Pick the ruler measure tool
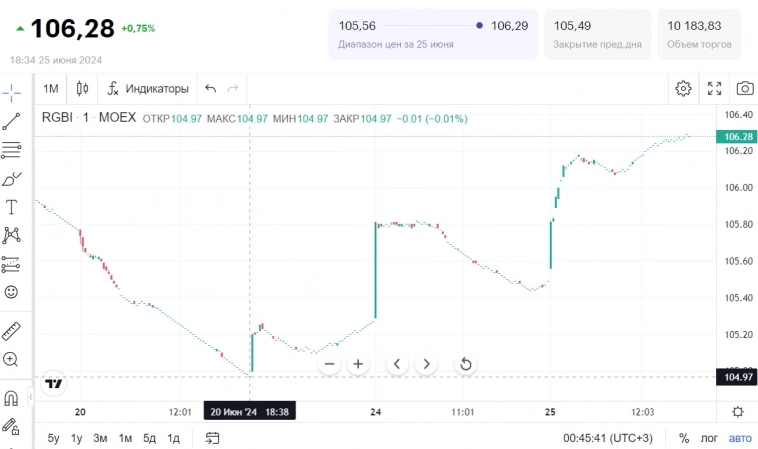The image size is (758, 449). click(x=12, y=331)
